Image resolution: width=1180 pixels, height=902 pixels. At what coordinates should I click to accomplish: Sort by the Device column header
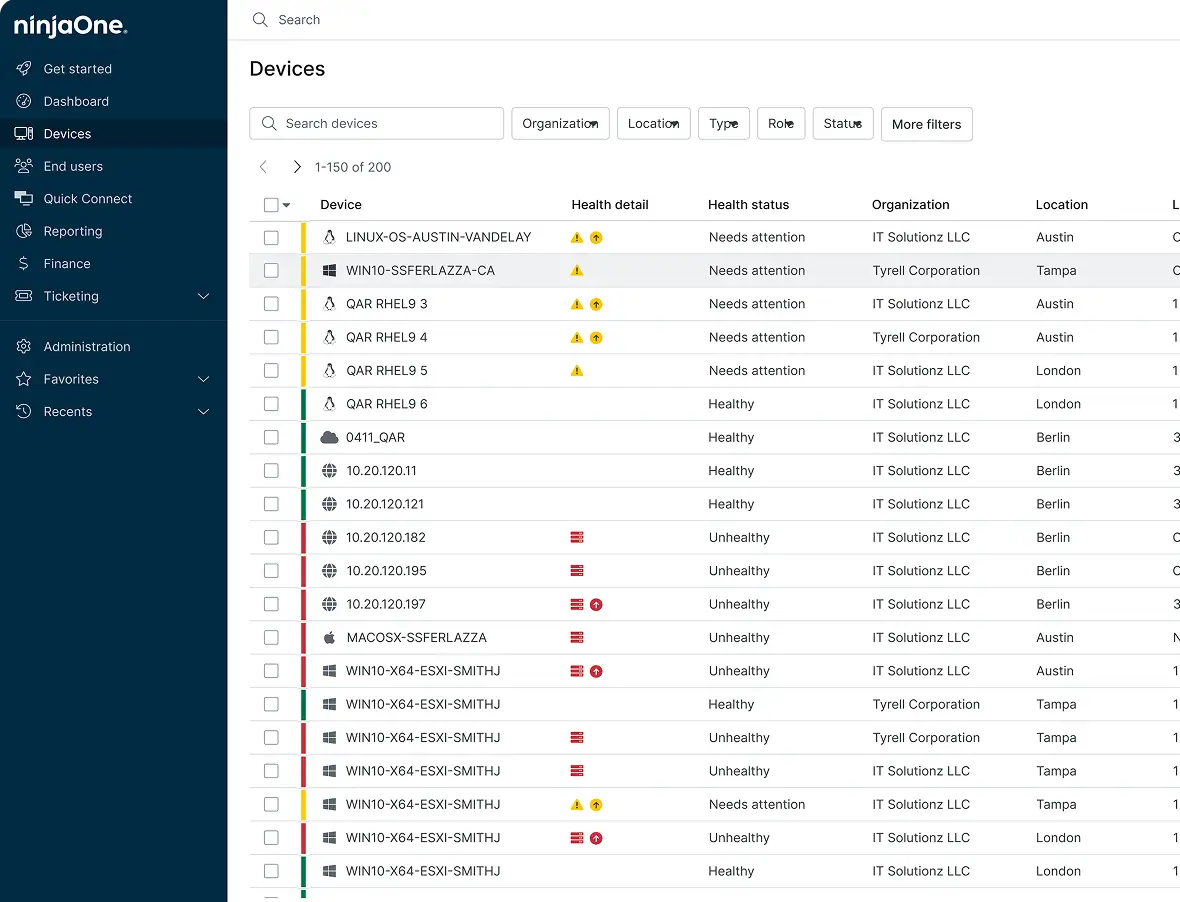(x=340, y=205)
